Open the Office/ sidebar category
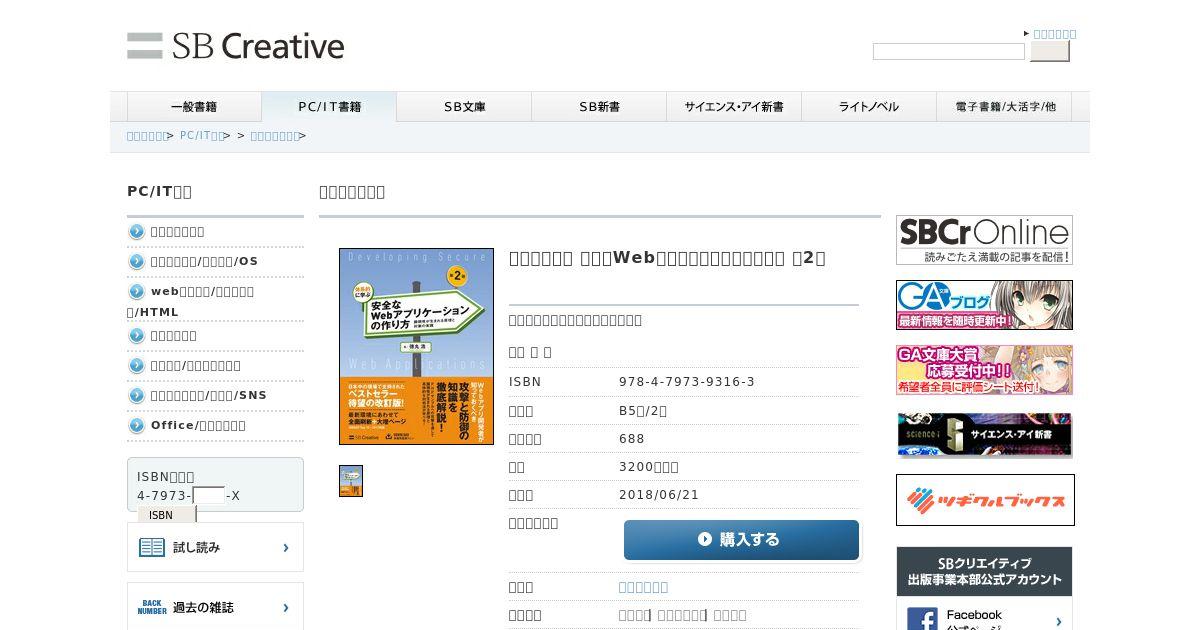The image size is (1200, 630). (x=198, y=426)
